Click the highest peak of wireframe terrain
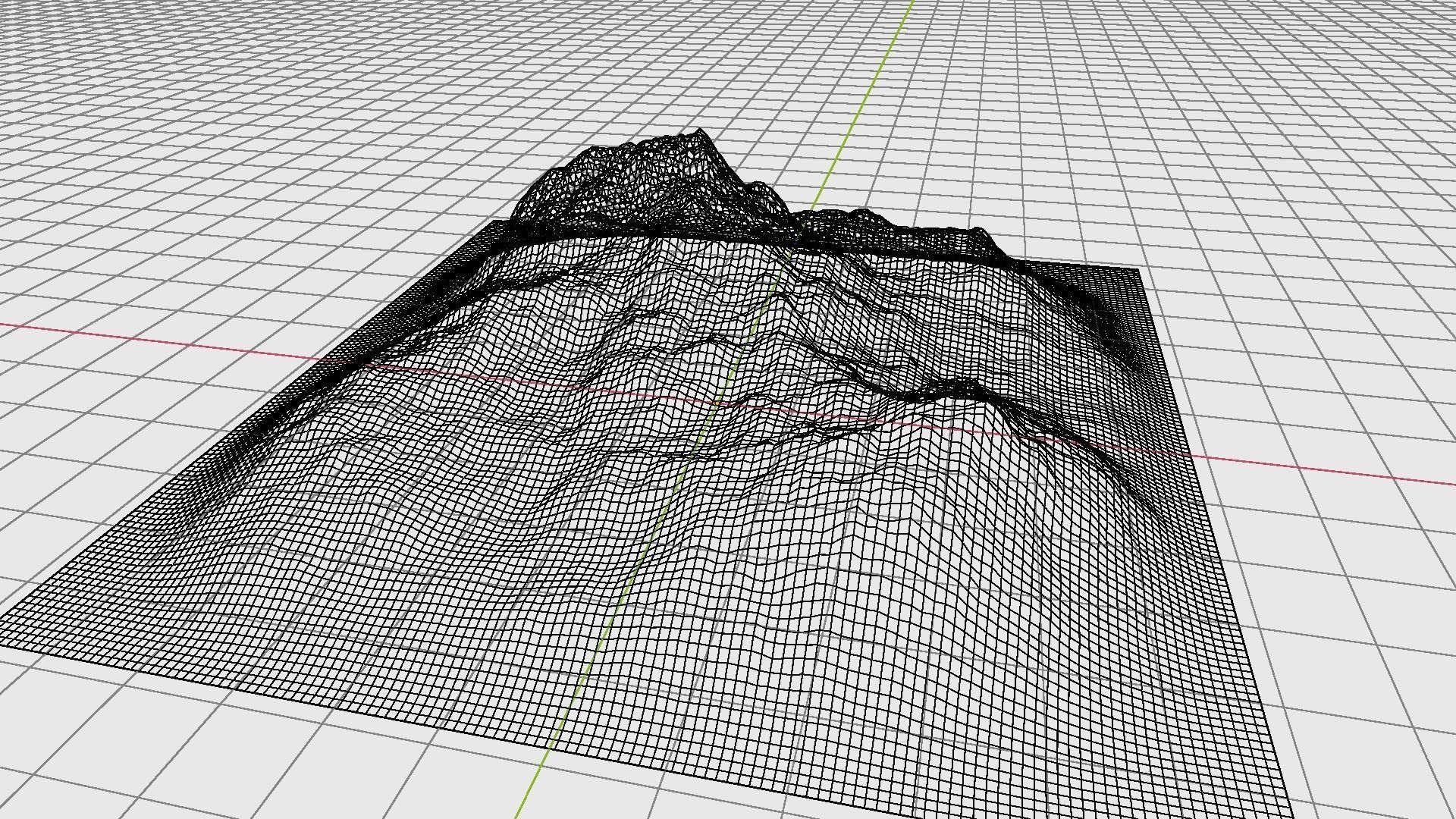Viewport: 1456px width, 819px height. pos(700,132)
